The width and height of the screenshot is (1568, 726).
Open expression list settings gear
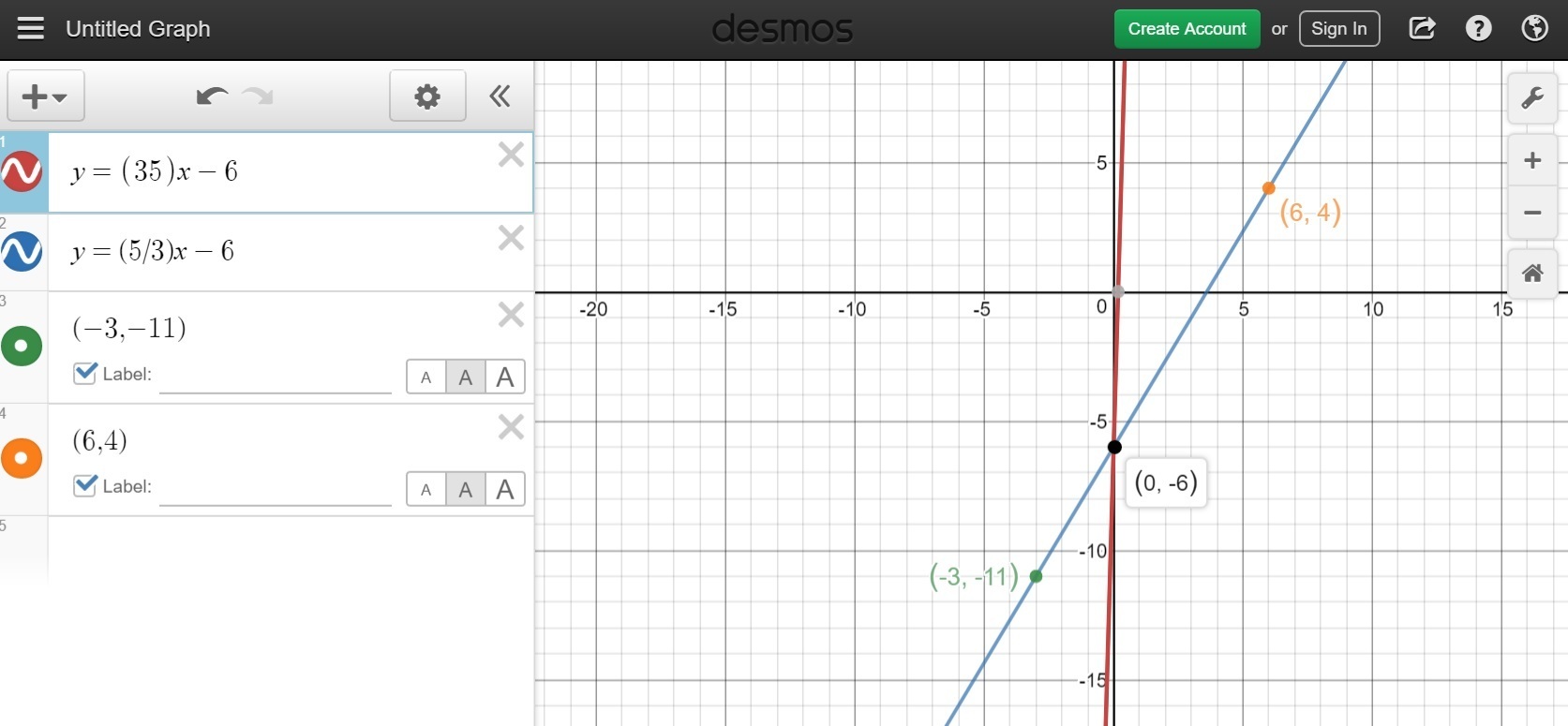click(x=427, y=96)
